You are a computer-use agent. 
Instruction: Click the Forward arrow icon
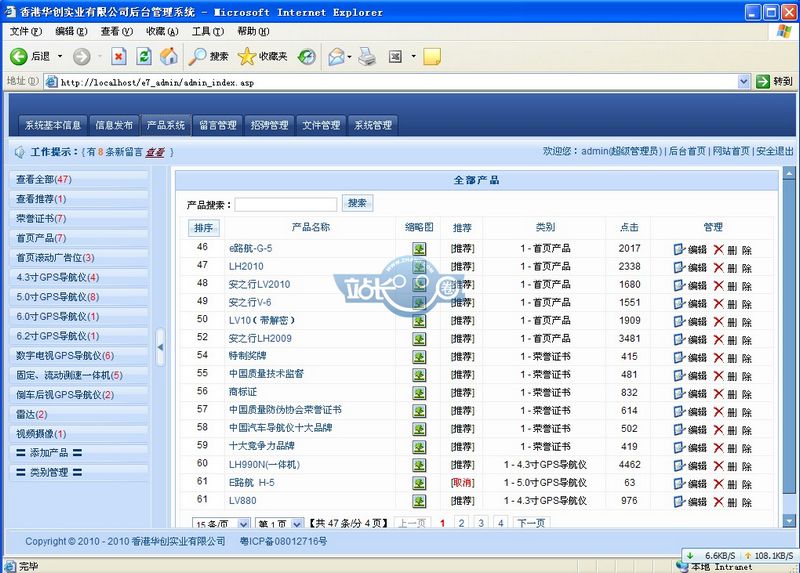[x=82, y=56]
